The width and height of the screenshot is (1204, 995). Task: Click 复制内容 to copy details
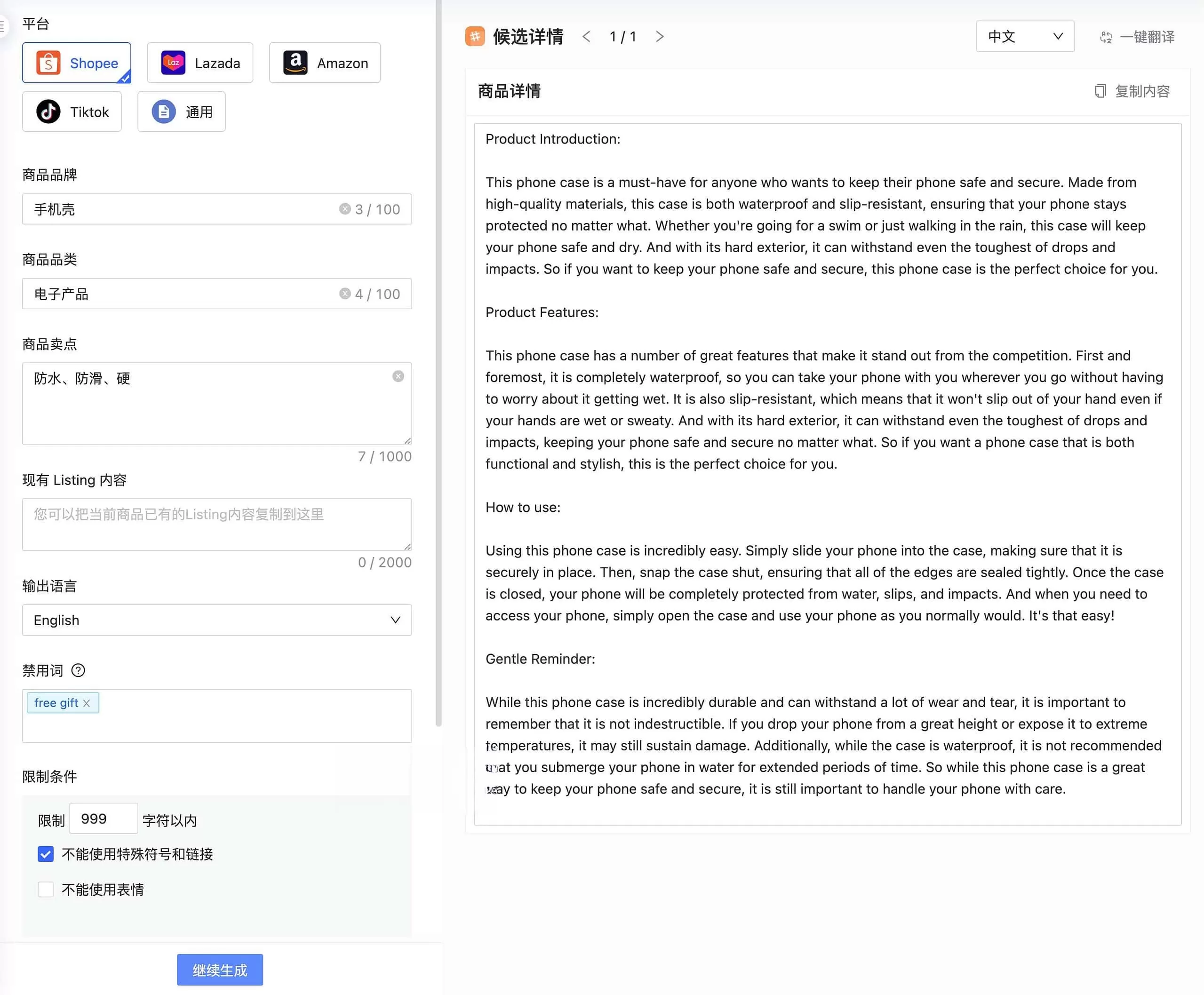(1132, 91)
